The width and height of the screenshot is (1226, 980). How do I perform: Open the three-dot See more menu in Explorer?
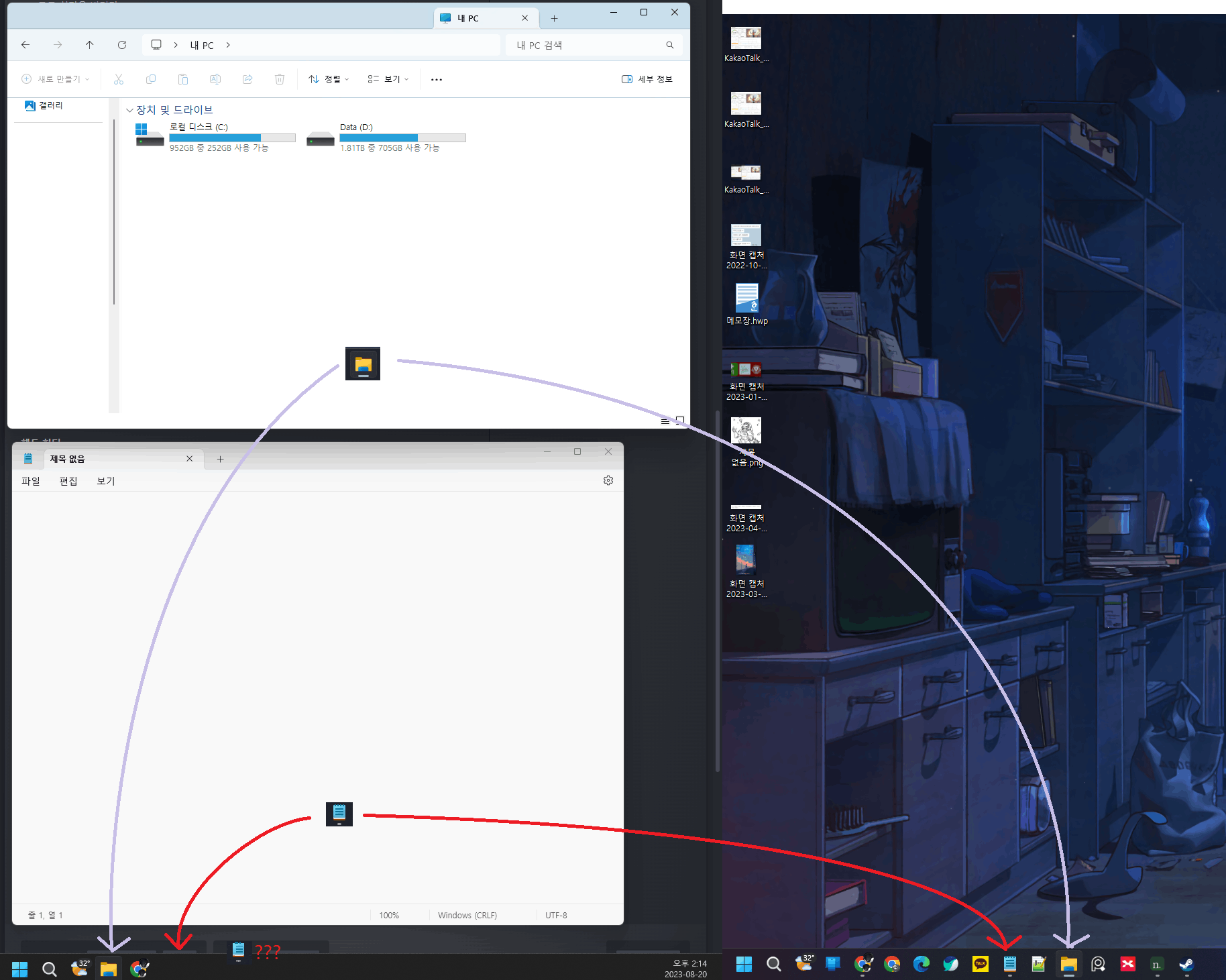coord(437,79)
